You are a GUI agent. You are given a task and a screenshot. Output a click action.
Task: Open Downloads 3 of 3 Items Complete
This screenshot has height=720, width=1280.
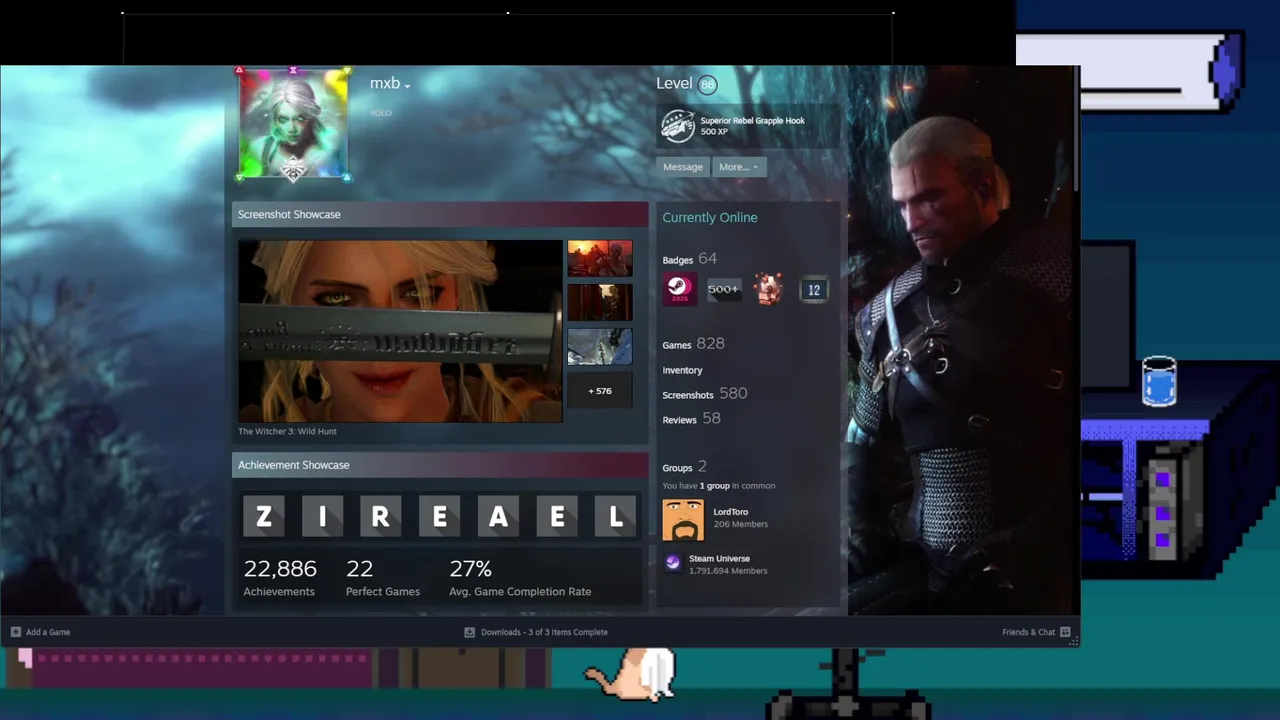click(544, 632)
